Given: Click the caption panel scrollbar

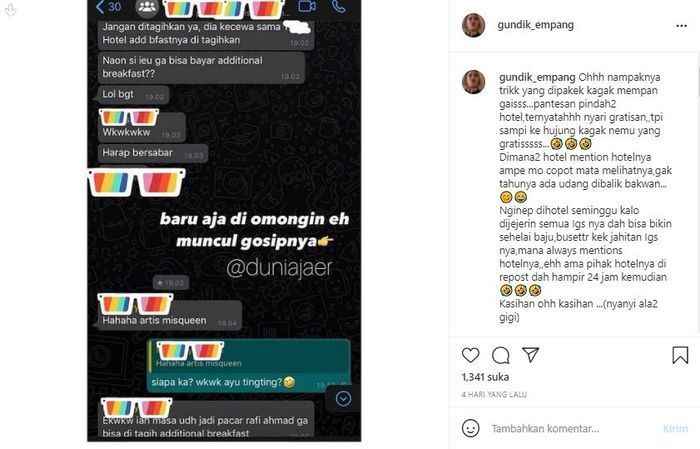Looking at the screenshot, I should (x=698, y=76).
